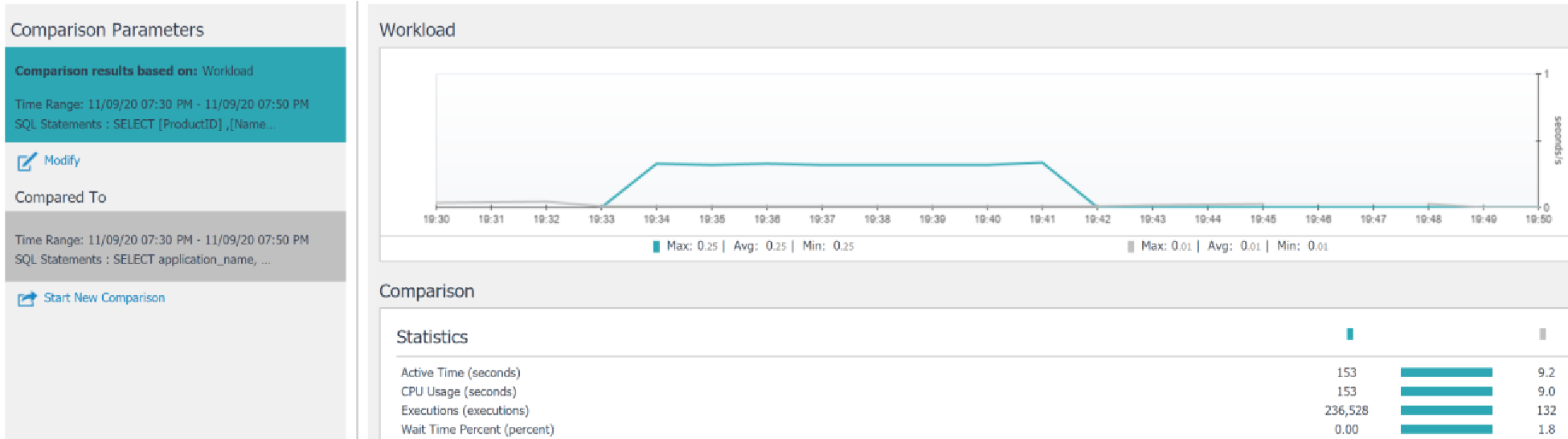Click the Compared To label

coord(60,197)
